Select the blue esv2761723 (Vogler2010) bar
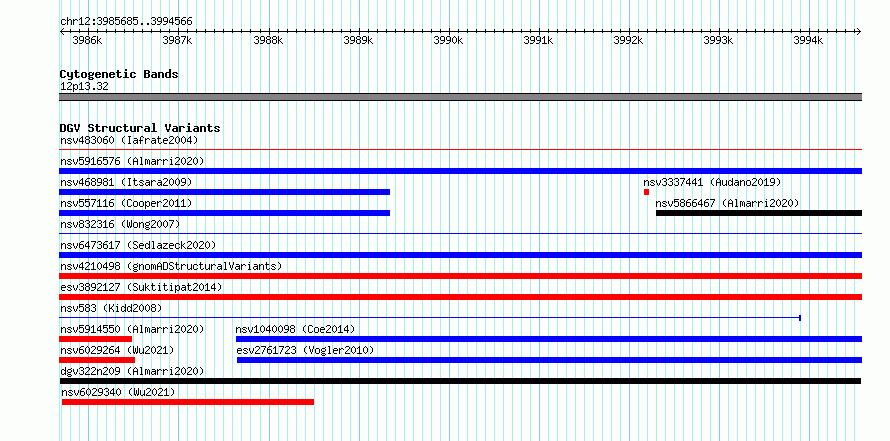 pos(549,360)
